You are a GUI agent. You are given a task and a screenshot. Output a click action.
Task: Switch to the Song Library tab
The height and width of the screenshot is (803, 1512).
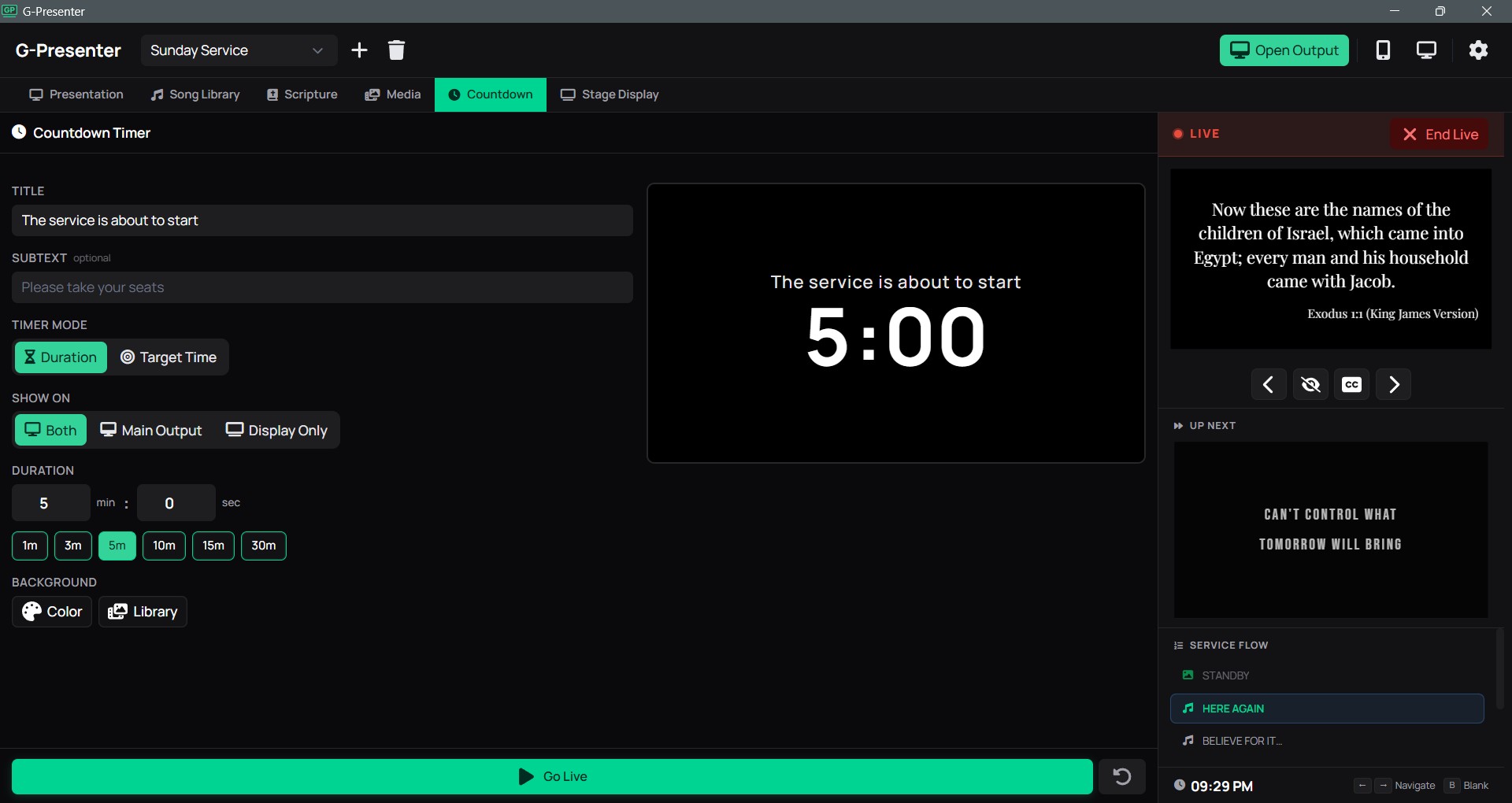click(x=195, y=94)
